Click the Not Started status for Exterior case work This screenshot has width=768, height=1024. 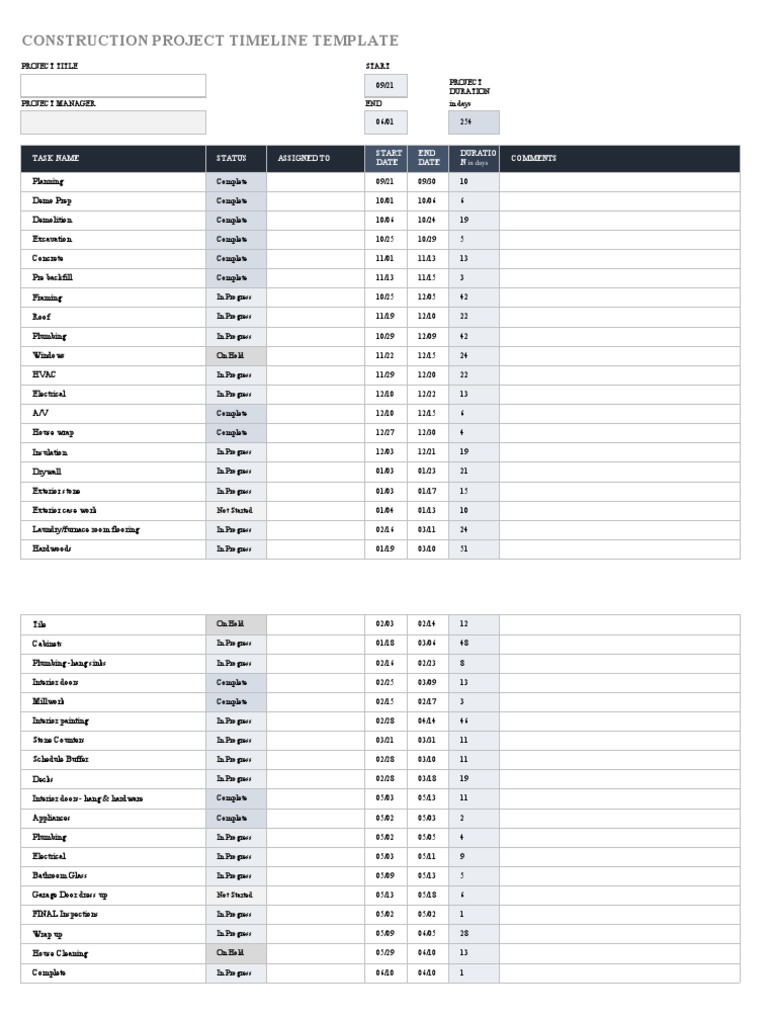[x=236, y=510]
